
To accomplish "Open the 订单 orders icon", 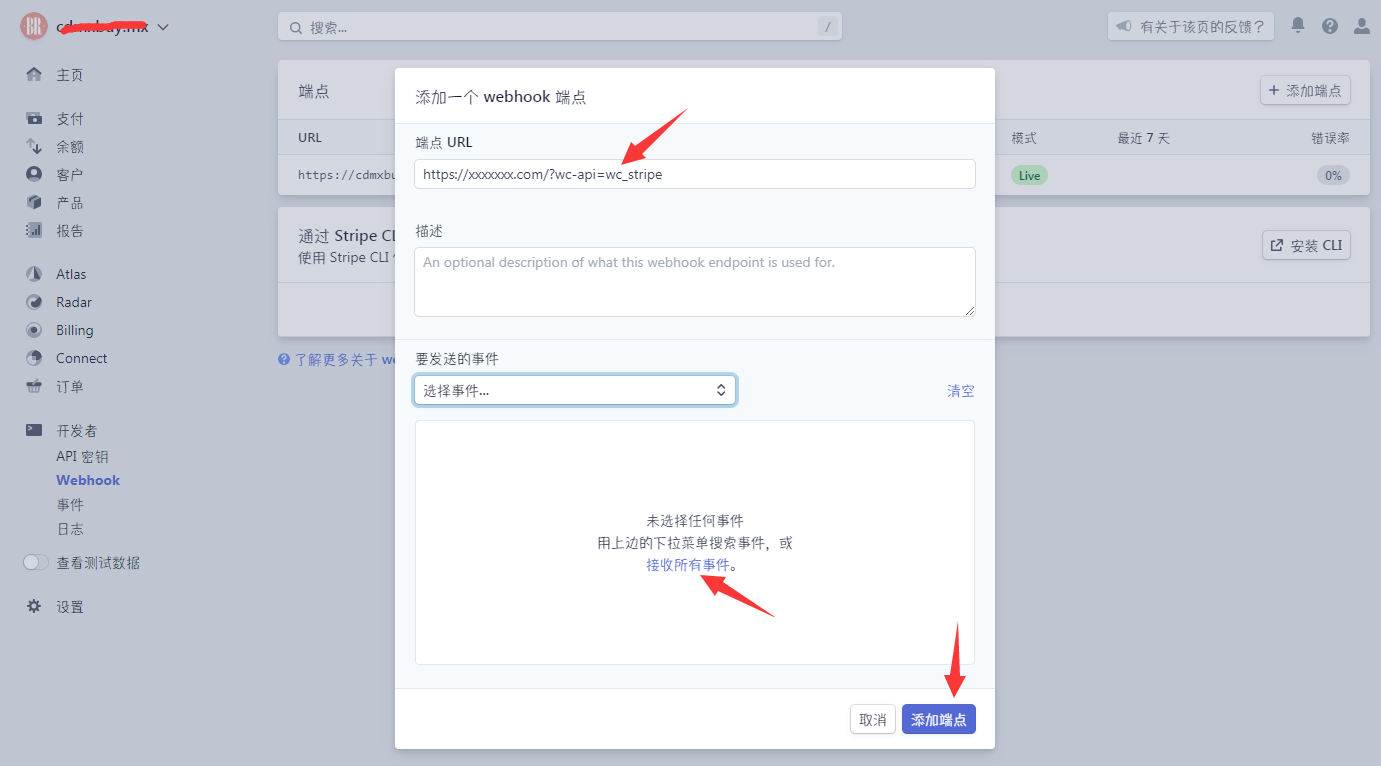I will pos(34,386).
